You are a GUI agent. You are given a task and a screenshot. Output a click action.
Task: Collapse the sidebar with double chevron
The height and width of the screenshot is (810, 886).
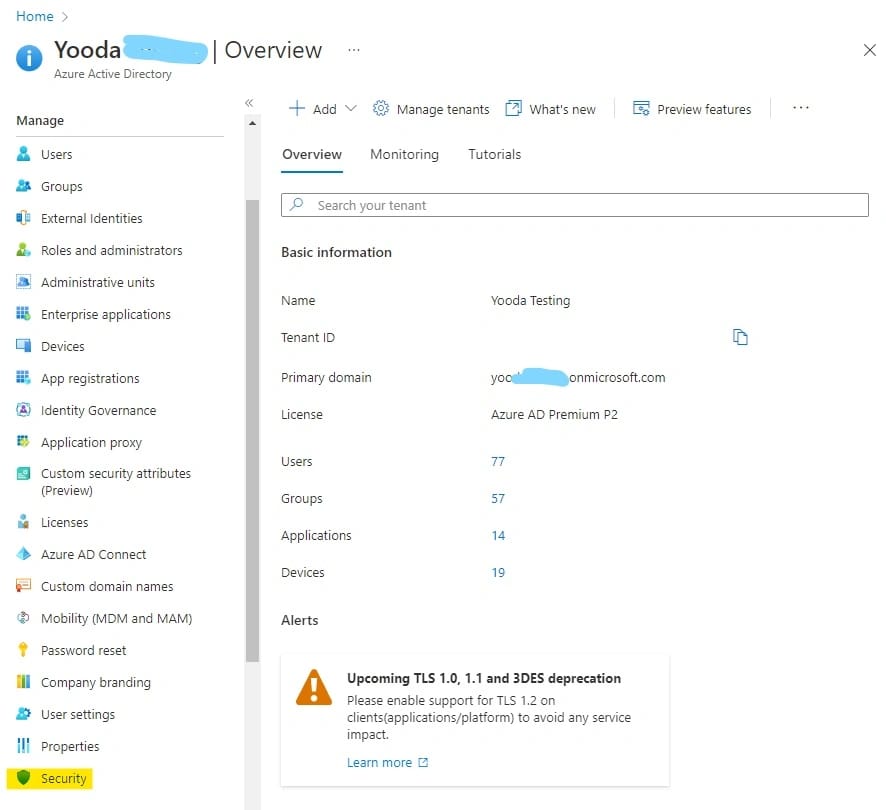pos(249,103)
